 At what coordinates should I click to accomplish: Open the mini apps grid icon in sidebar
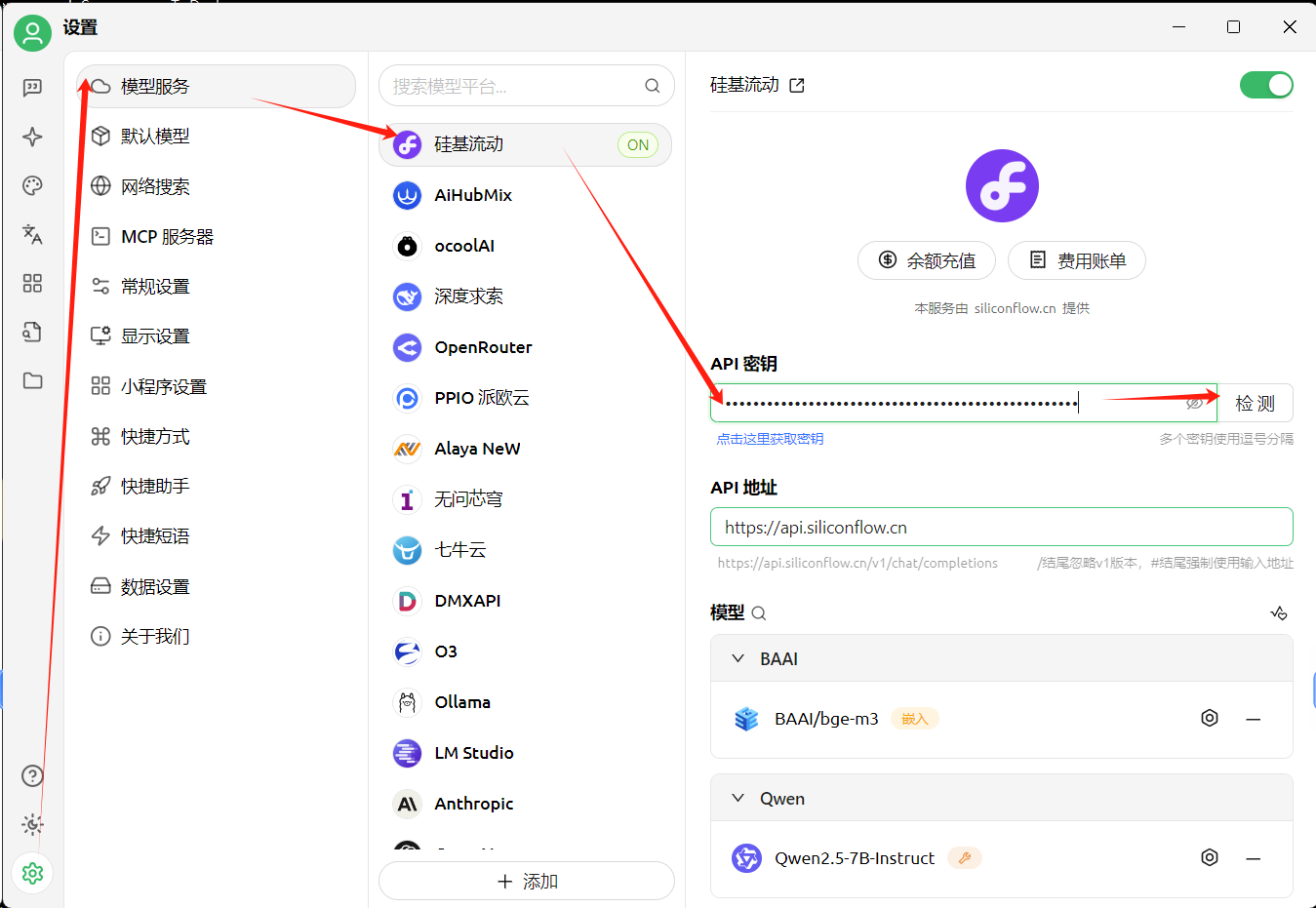pos(32,283)
